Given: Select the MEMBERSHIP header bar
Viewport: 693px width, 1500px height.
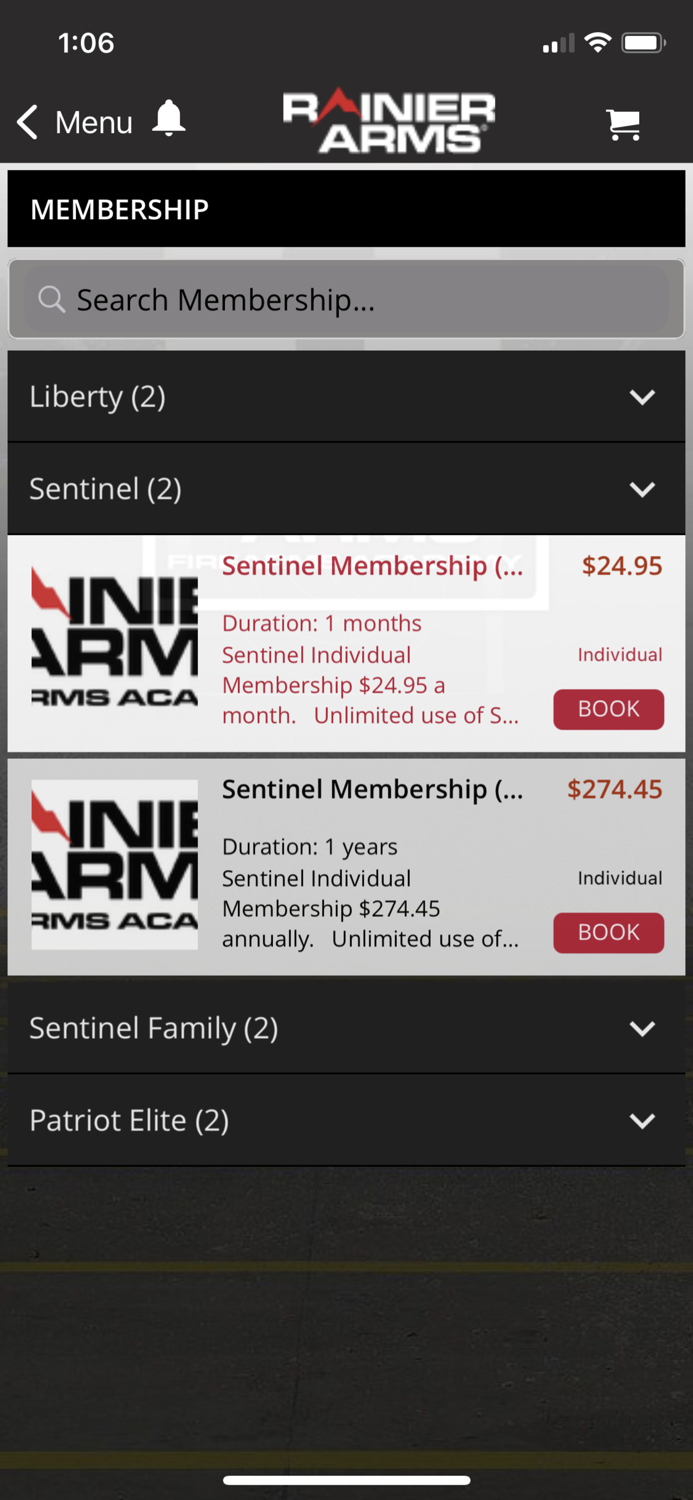Looking at the screenshot, I should [x=346, y=209].
